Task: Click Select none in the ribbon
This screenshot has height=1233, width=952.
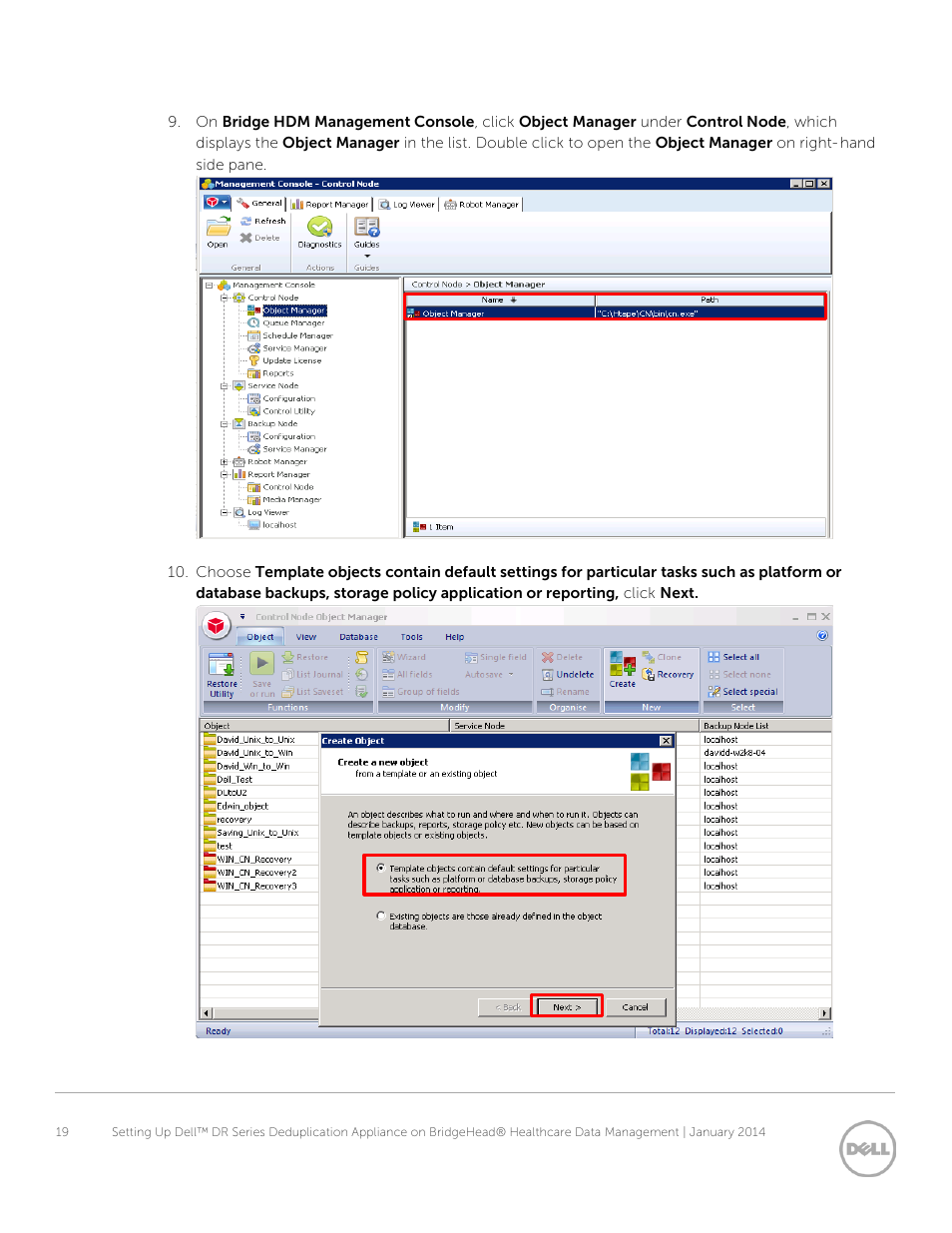Action: click(x=739, y=675)
